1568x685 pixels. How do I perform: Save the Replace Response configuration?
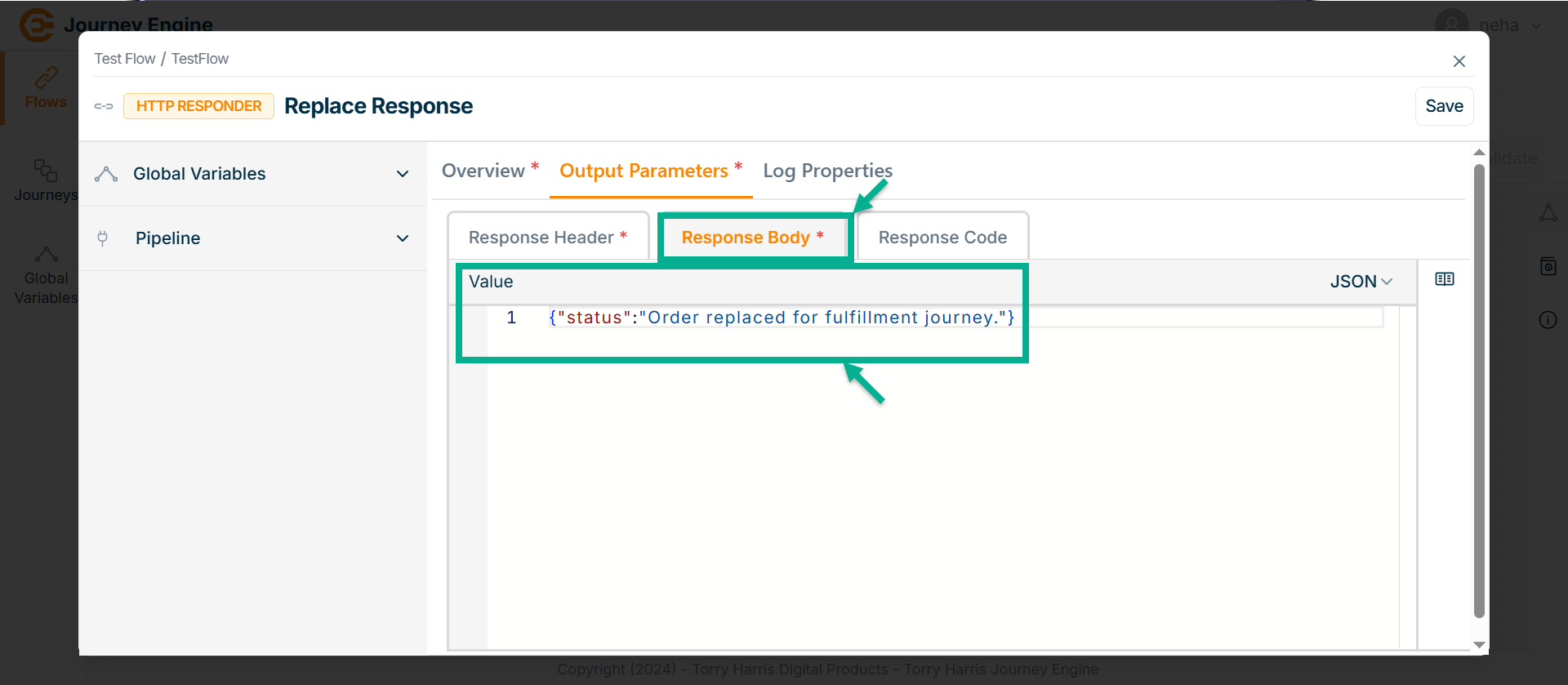coord(1444,106)
